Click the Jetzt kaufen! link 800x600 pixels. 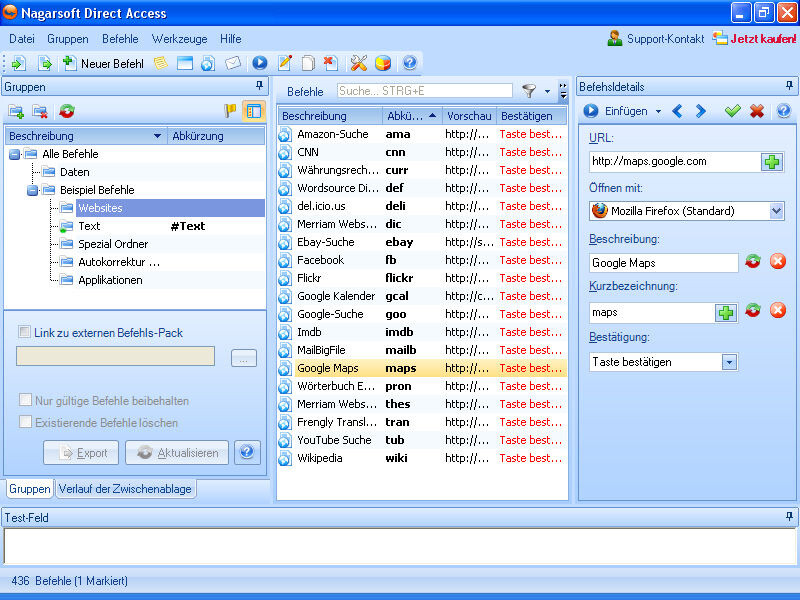[755, 39]
